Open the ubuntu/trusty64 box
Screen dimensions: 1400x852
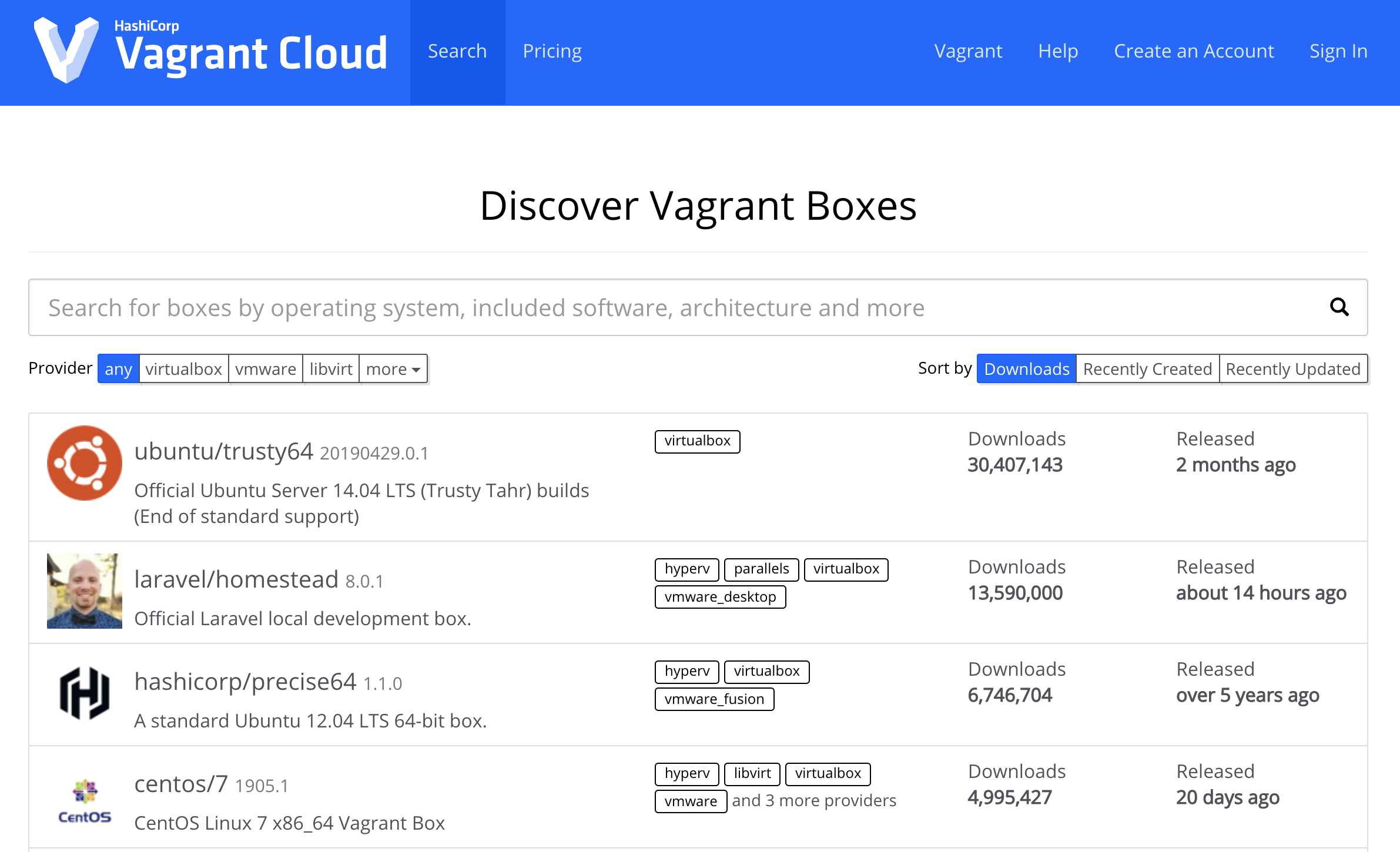pos(223,451)
